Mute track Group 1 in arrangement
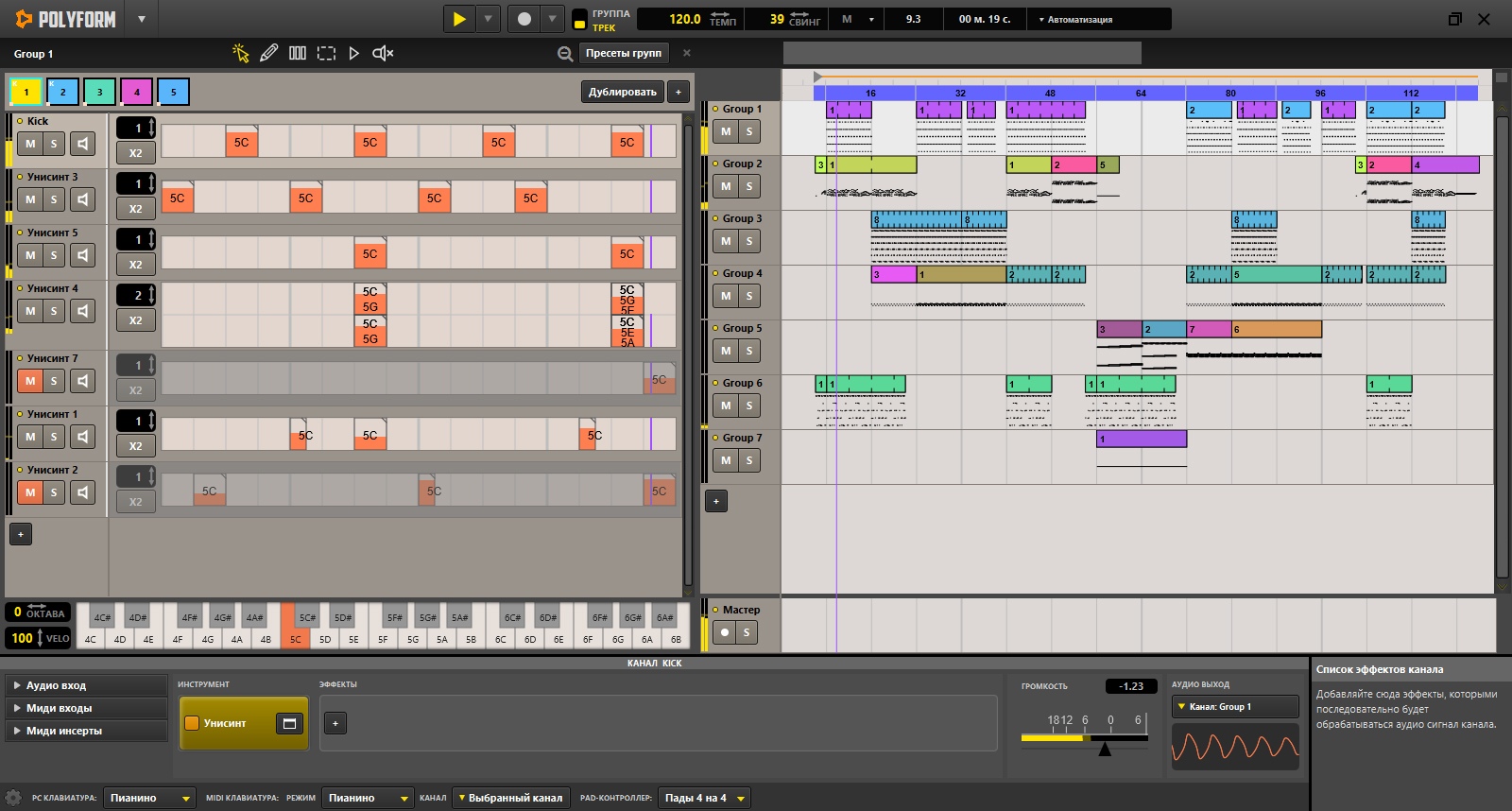The width and height of the screenshot is (1512, 811). pyautogui.click(x=726, y=131)
